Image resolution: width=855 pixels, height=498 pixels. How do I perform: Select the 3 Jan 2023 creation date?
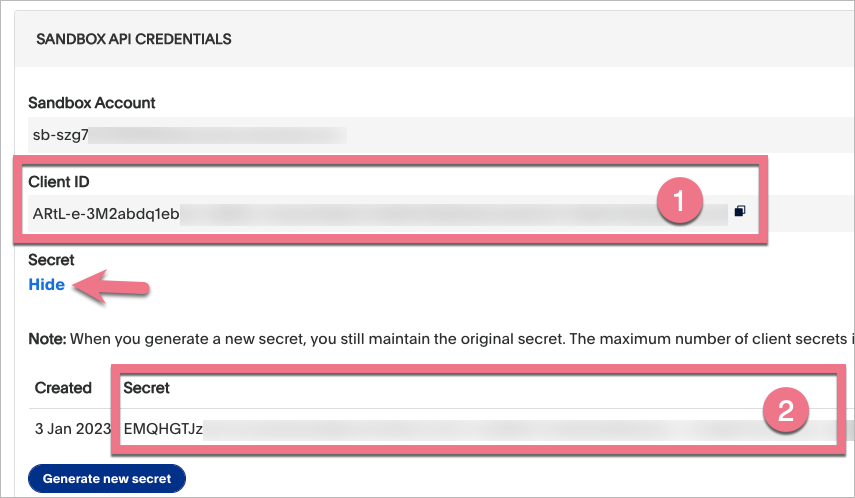point(73,428)
